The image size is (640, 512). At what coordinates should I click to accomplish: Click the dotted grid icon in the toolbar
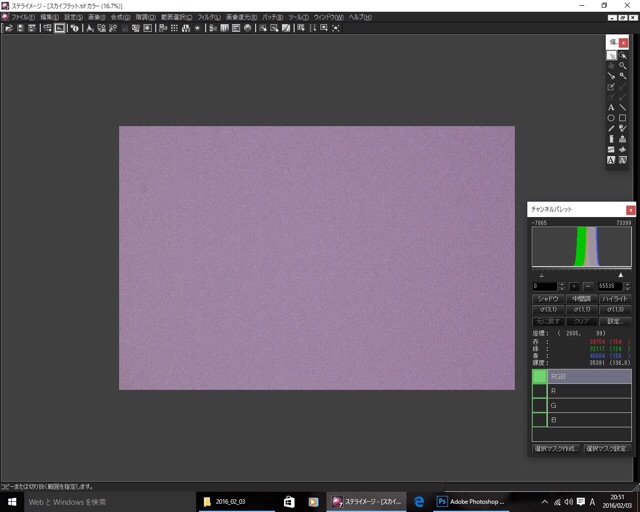pyautogui.click(x=174, y=28)
